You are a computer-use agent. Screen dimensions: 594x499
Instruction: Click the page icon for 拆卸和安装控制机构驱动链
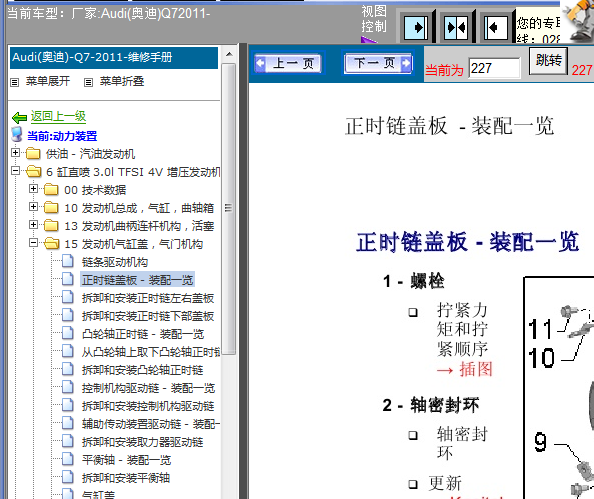[68, 405]
